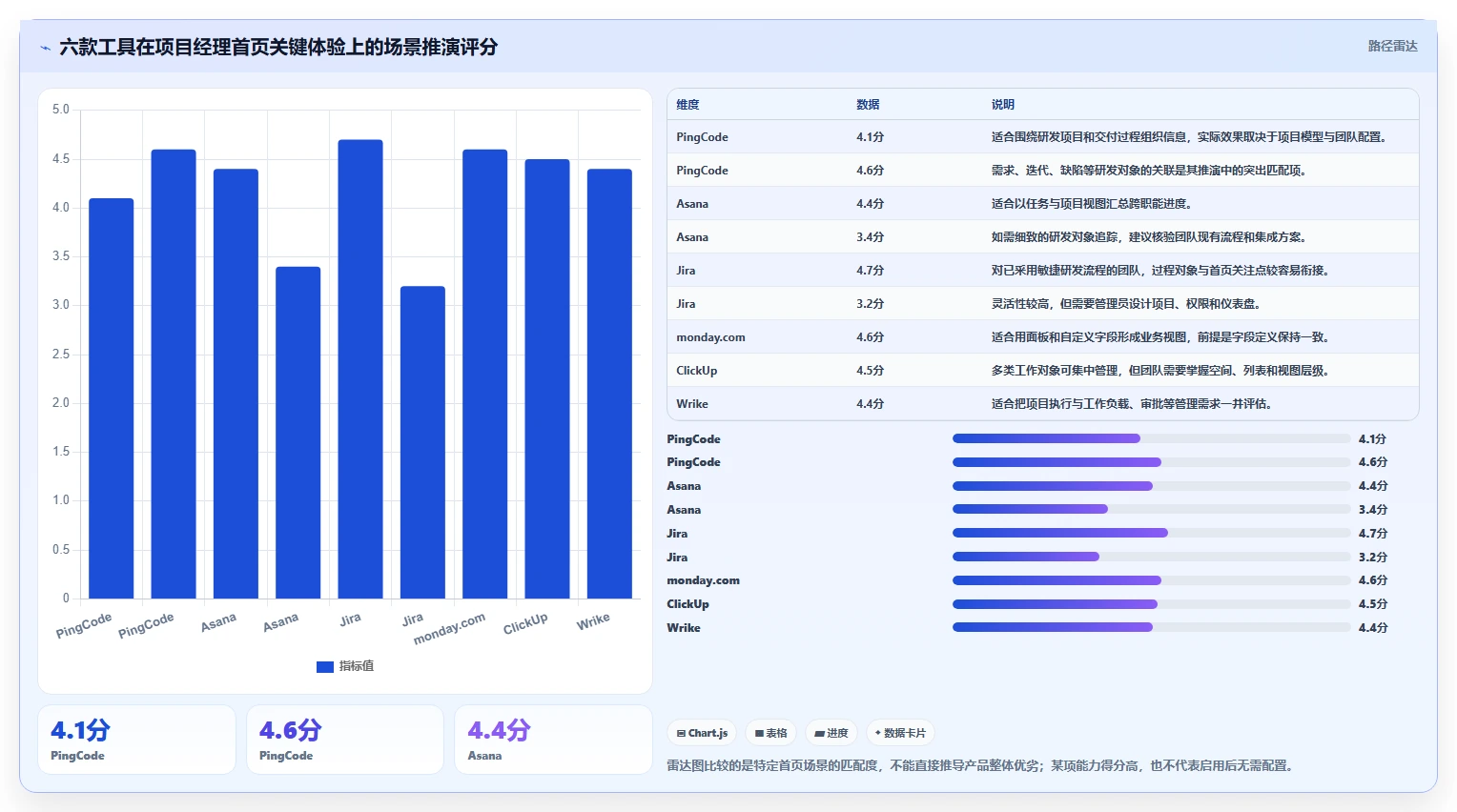Click the monday.com progress bar
1457x812 pixels.
coord(1151,580)
